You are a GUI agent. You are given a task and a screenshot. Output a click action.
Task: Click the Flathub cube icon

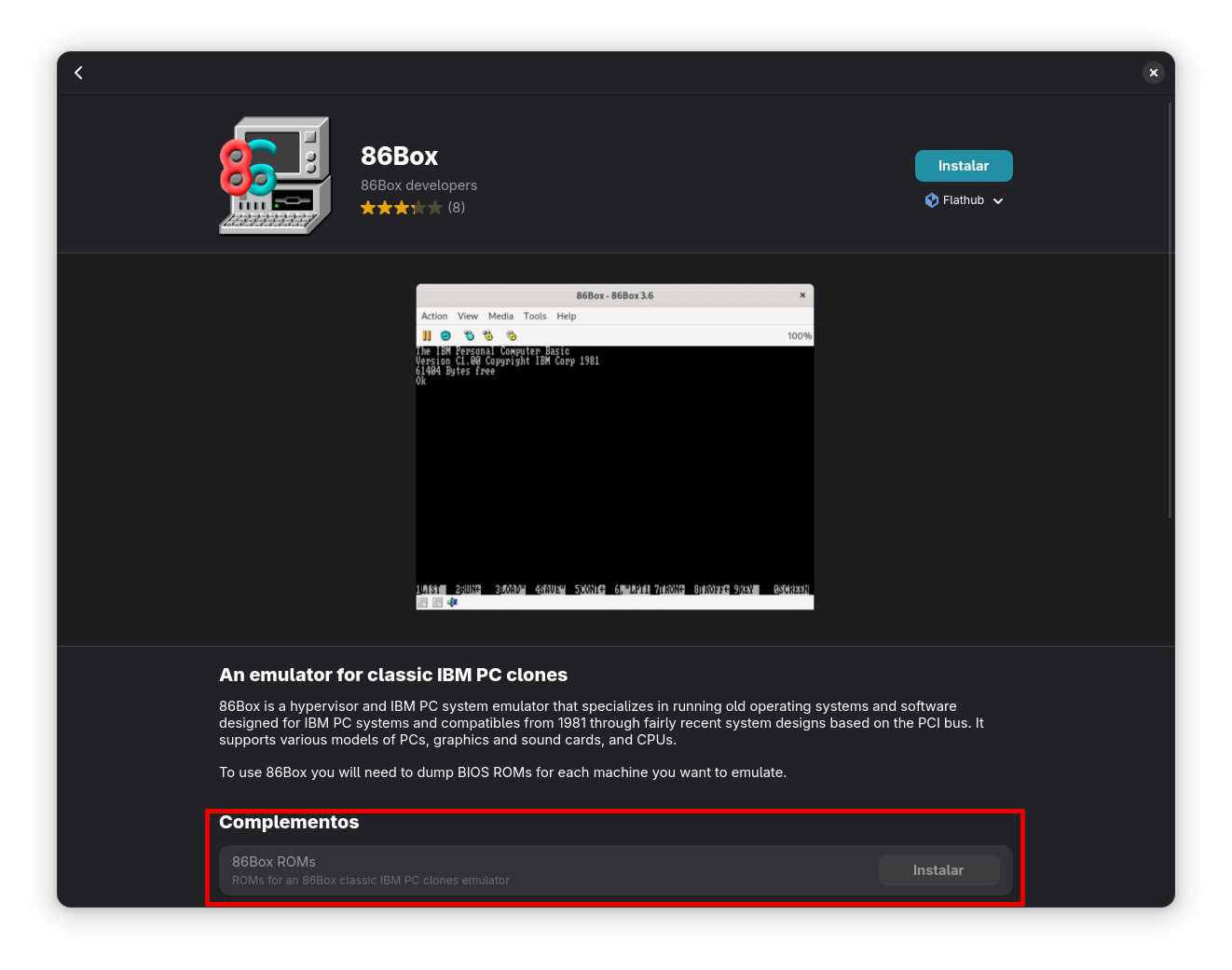[x=931, y=200]
